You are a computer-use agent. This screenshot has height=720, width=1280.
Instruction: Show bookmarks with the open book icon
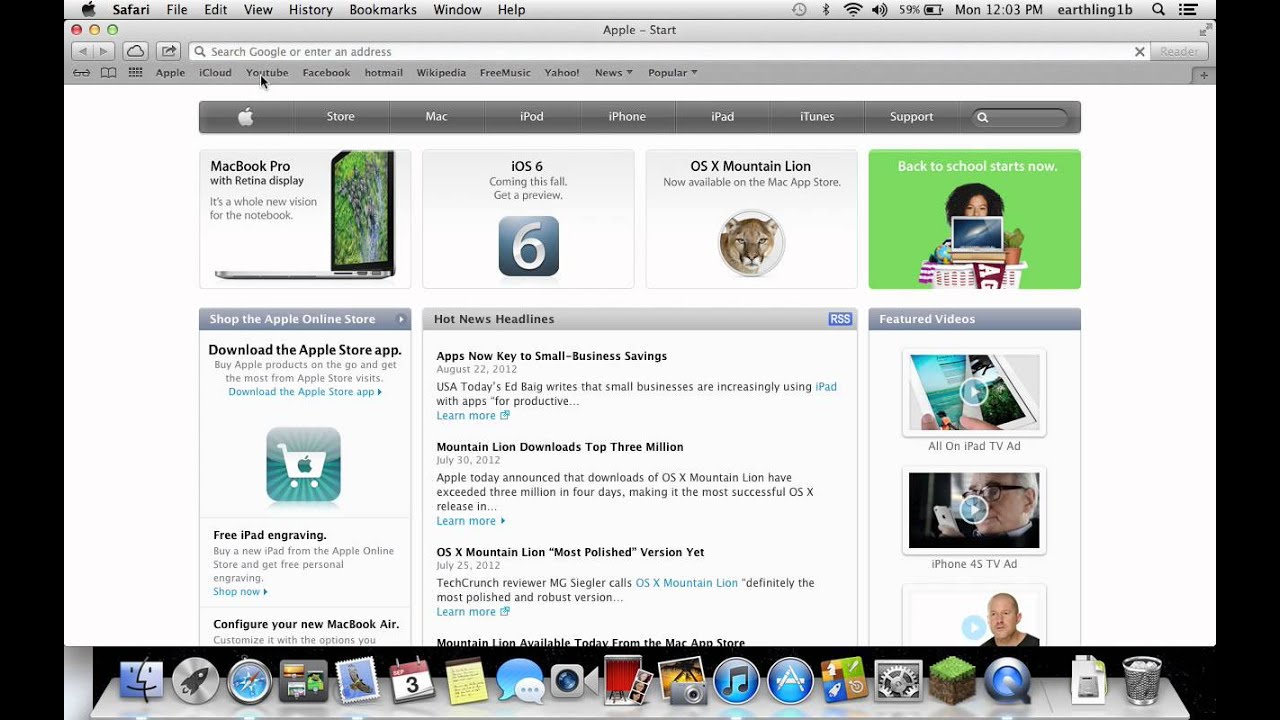(108, 73)
